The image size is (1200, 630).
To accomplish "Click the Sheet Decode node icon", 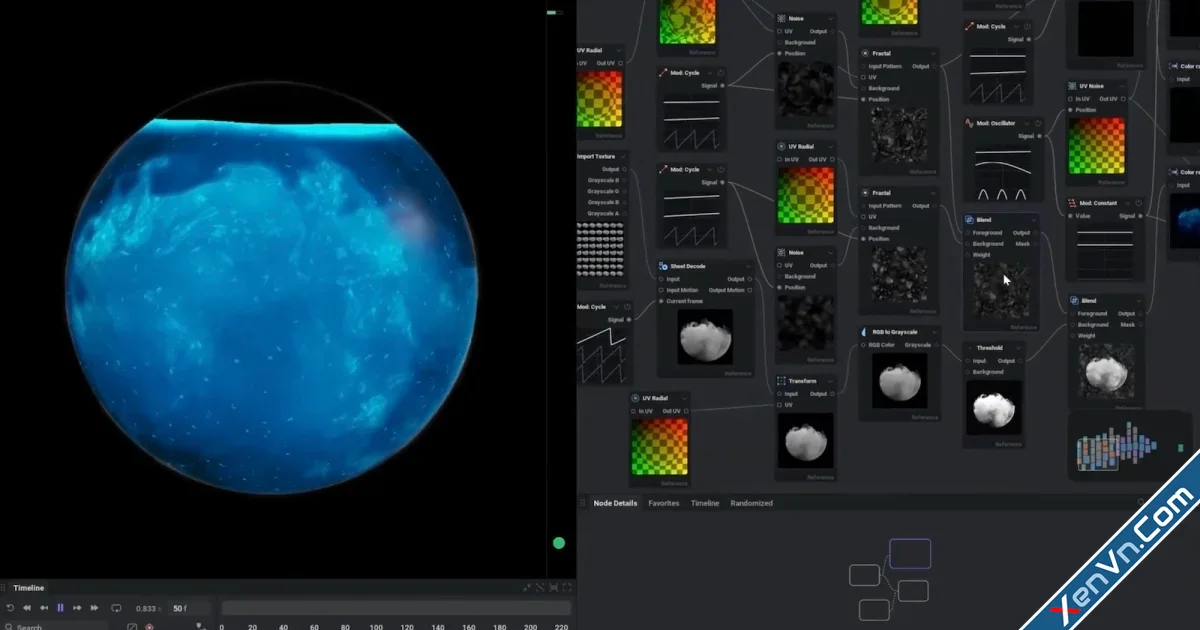I will pos(664,267).
